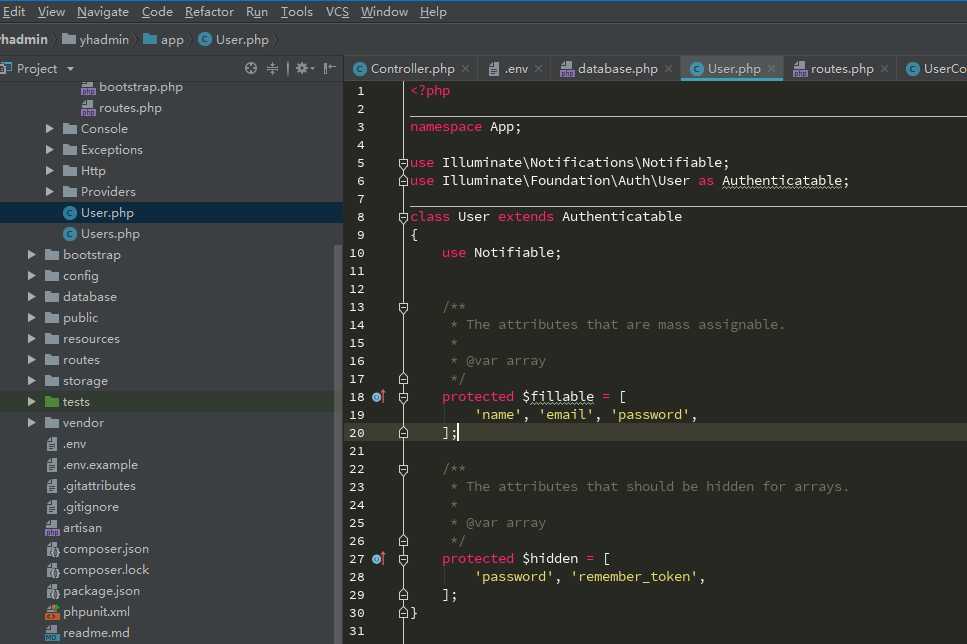Screen dimensions: 967x644
Task: Expand the resources folder
Action: 31,339
